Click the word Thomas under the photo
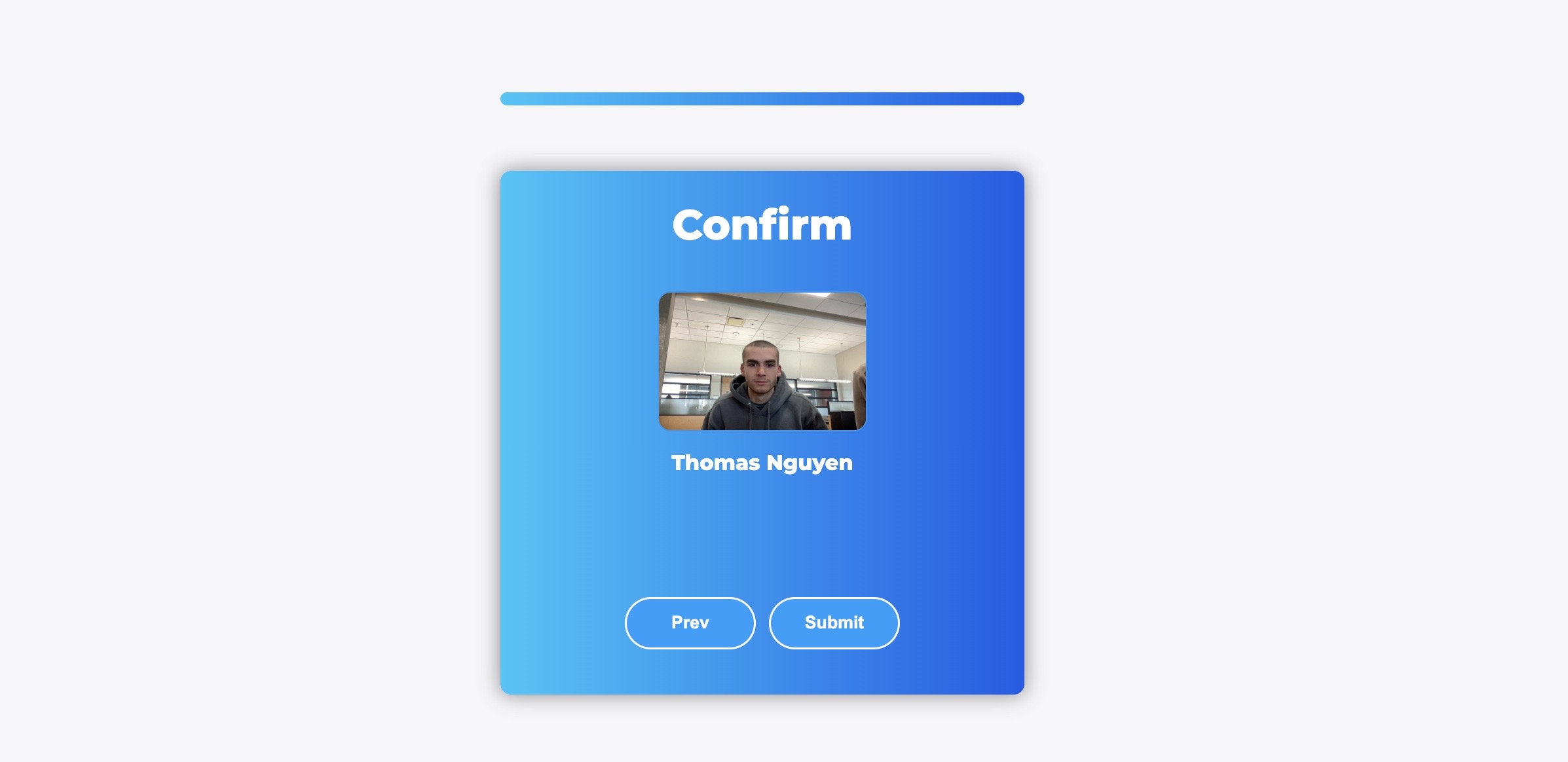 pyautogui.click(x=716, y=463)
